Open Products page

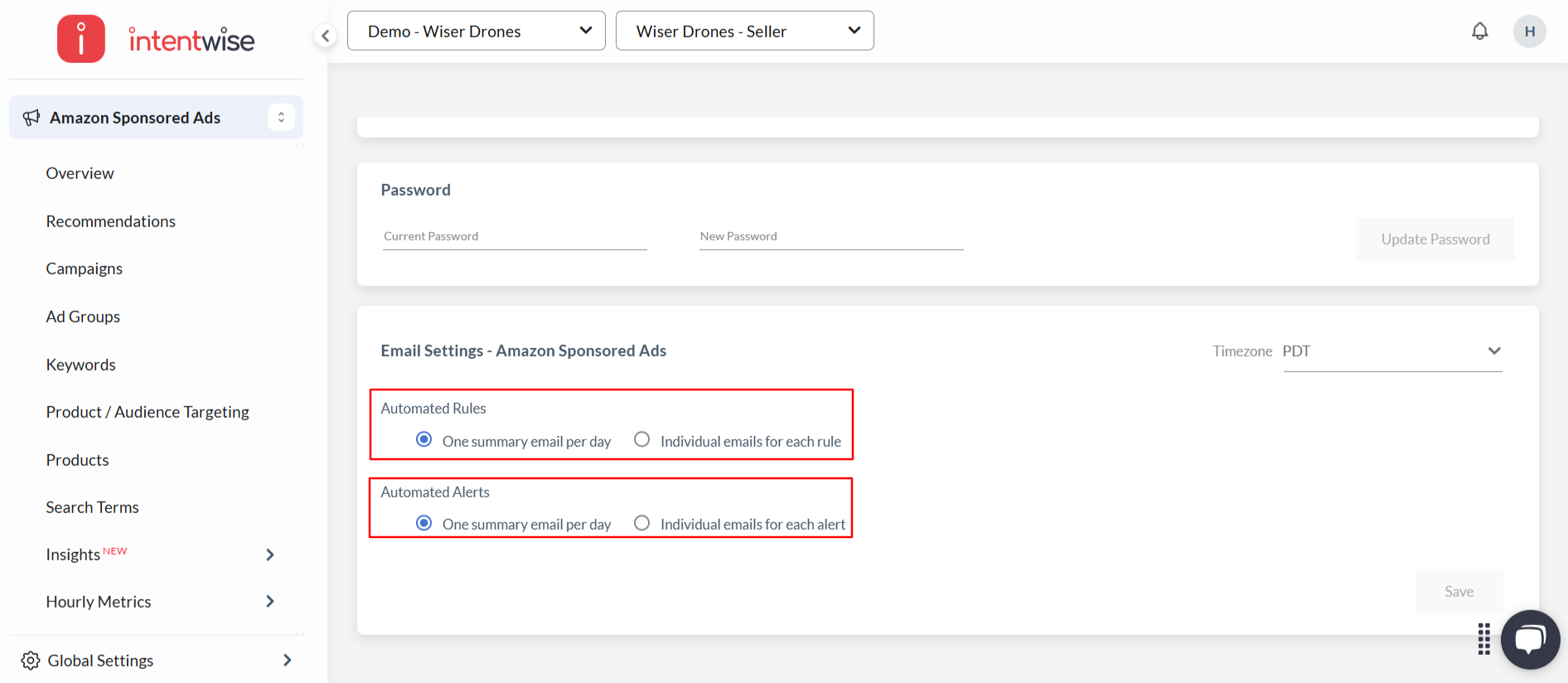[78, 460]
